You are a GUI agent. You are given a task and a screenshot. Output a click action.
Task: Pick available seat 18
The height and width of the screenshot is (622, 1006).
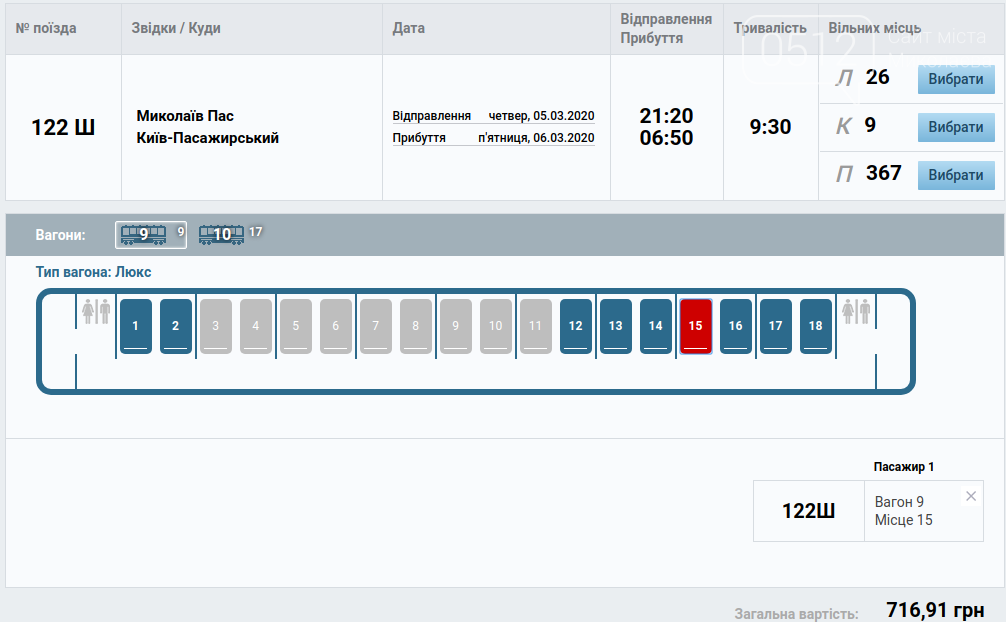point(815,326)
